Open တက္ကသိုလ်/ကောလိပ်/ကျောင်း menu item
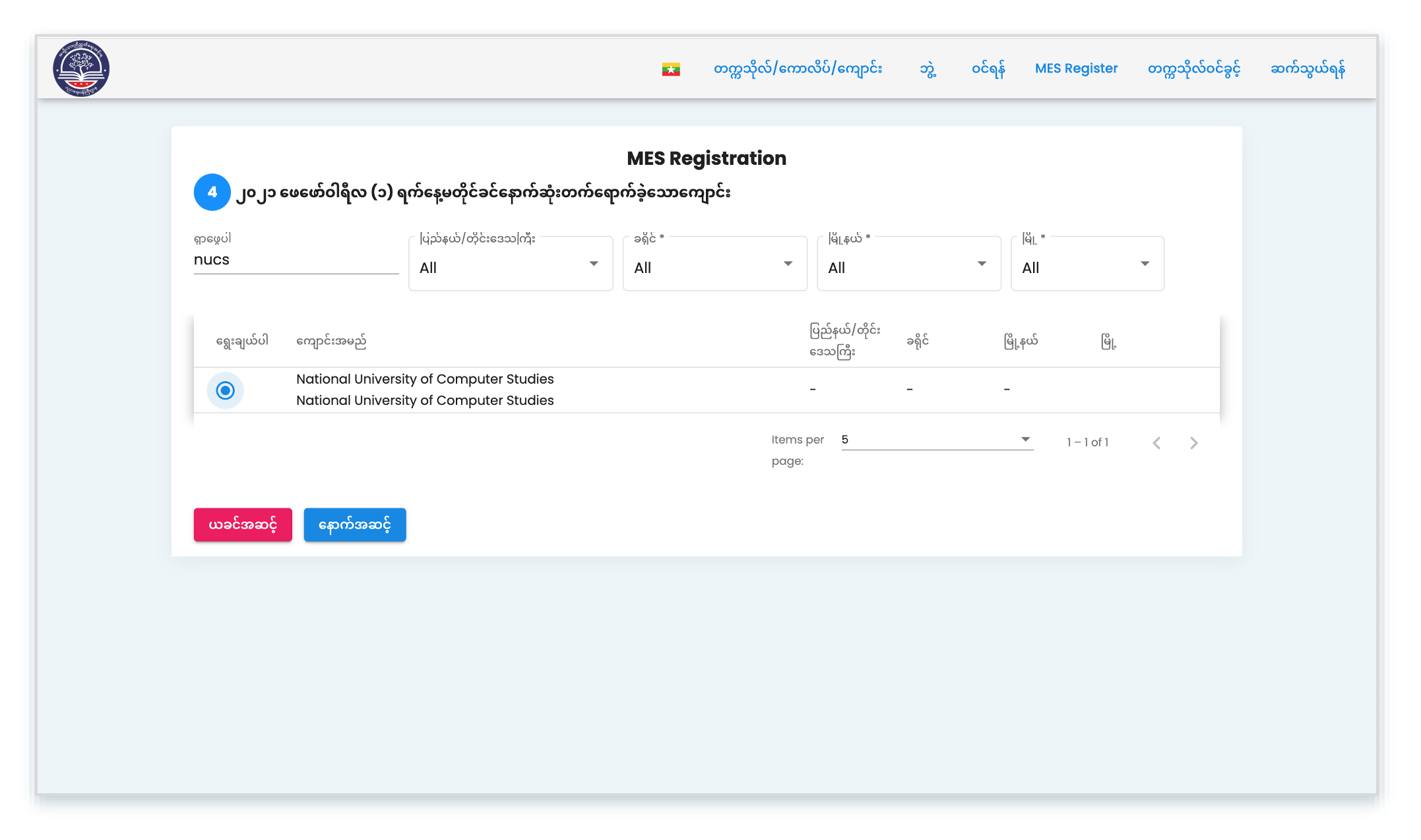 pos(798,69)
